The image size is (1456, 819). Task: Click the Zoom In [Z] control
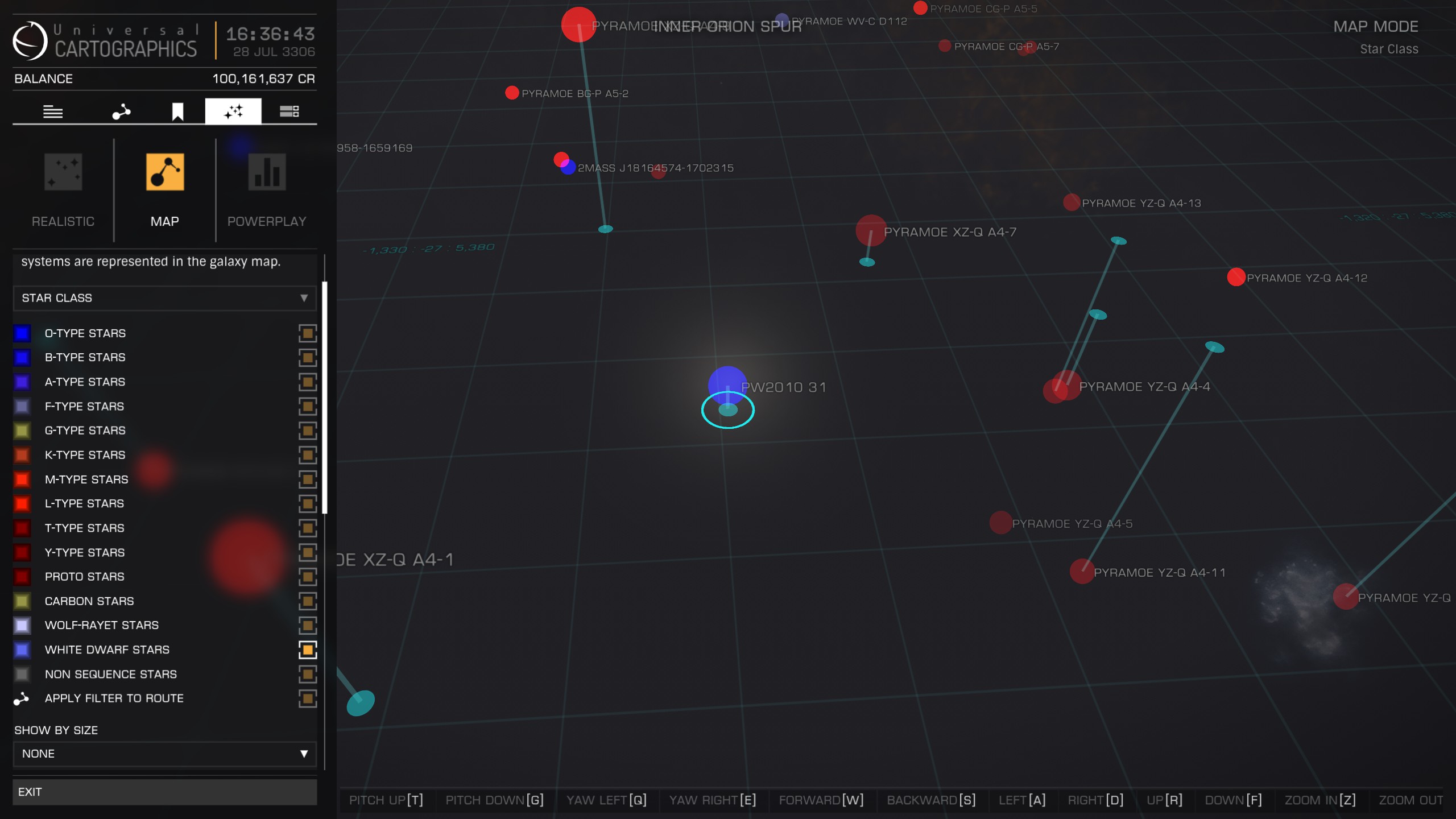pos(1320,800)
